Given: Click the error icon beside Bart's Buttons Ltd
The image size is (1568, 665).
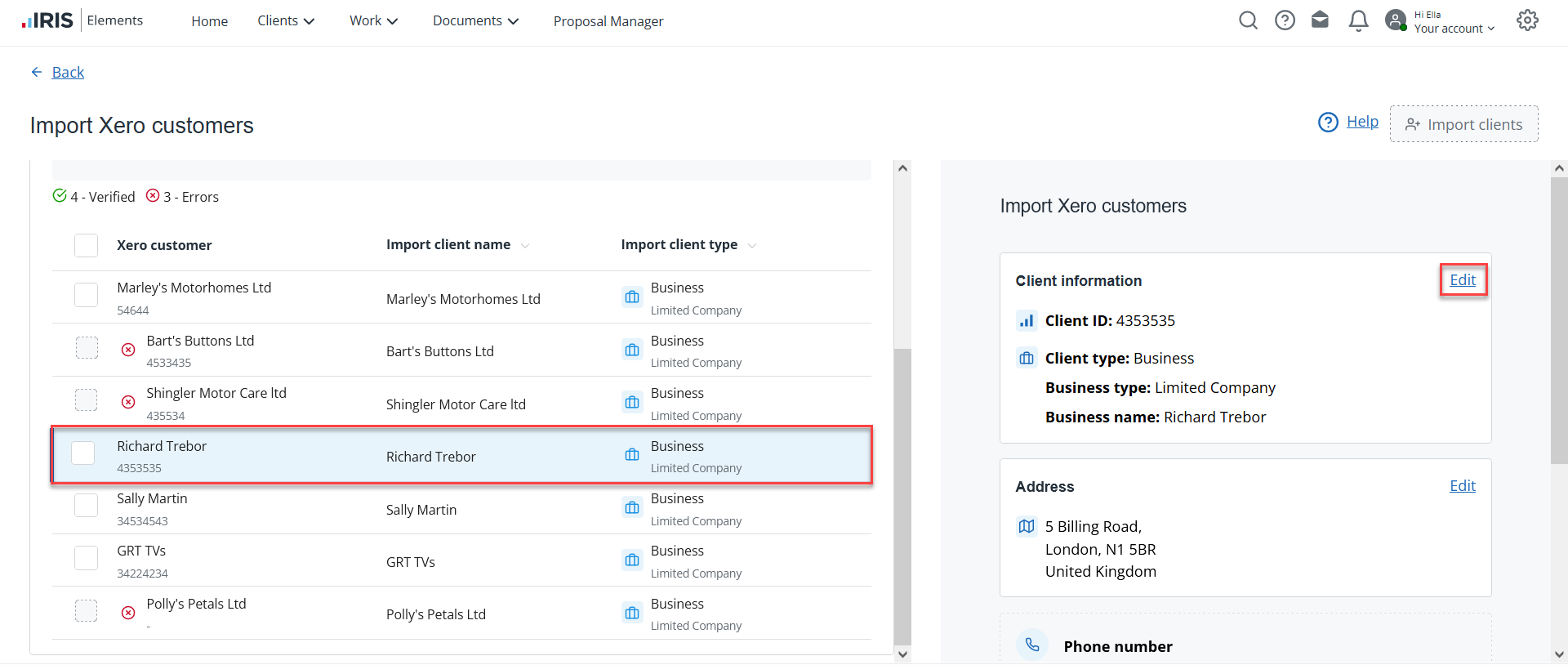Looking at the screenshot, I should (x=128, y=350).
